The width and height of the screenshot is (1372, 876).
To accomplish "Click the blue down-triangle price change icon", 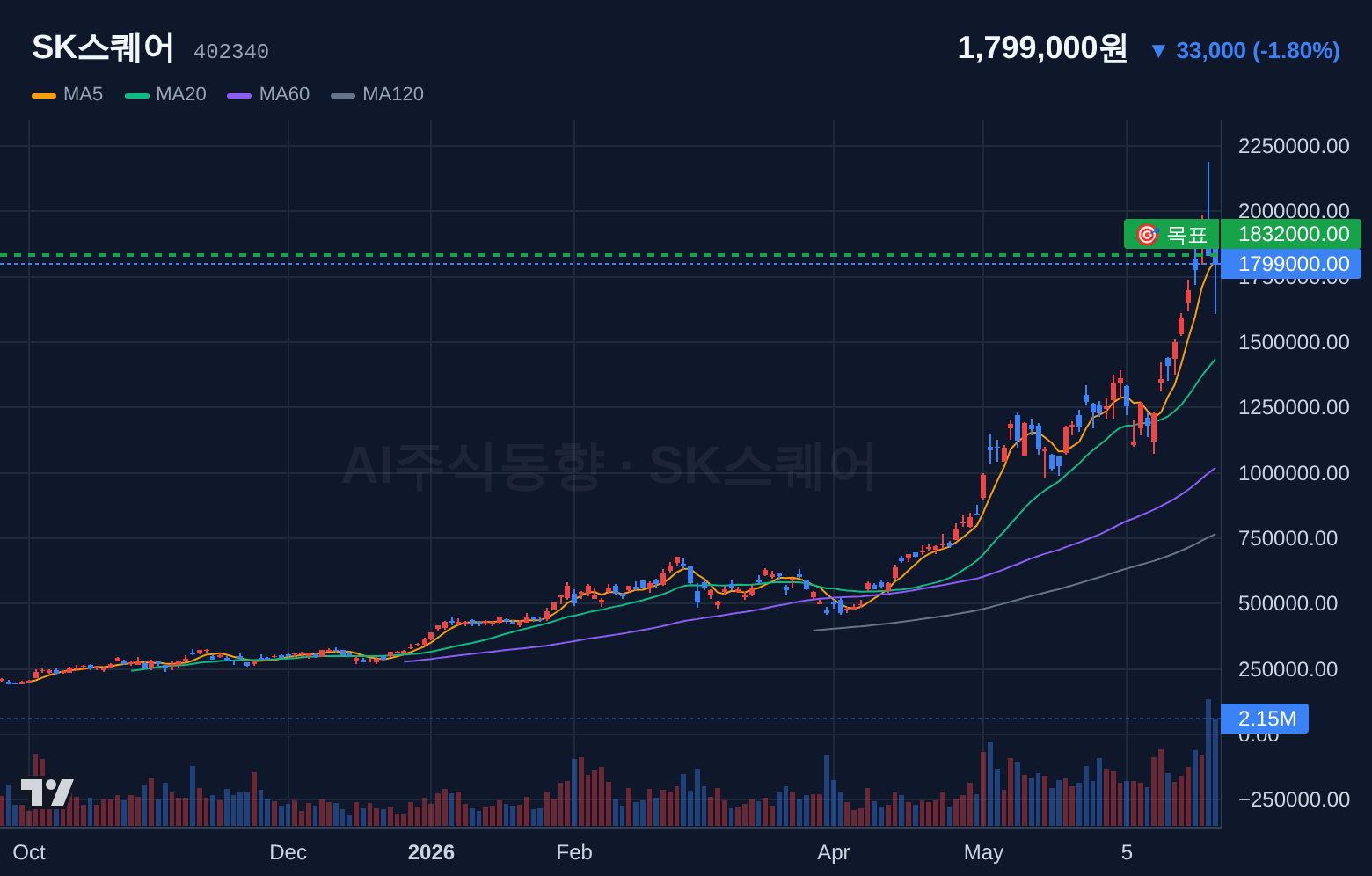I will click(1158, 51).
